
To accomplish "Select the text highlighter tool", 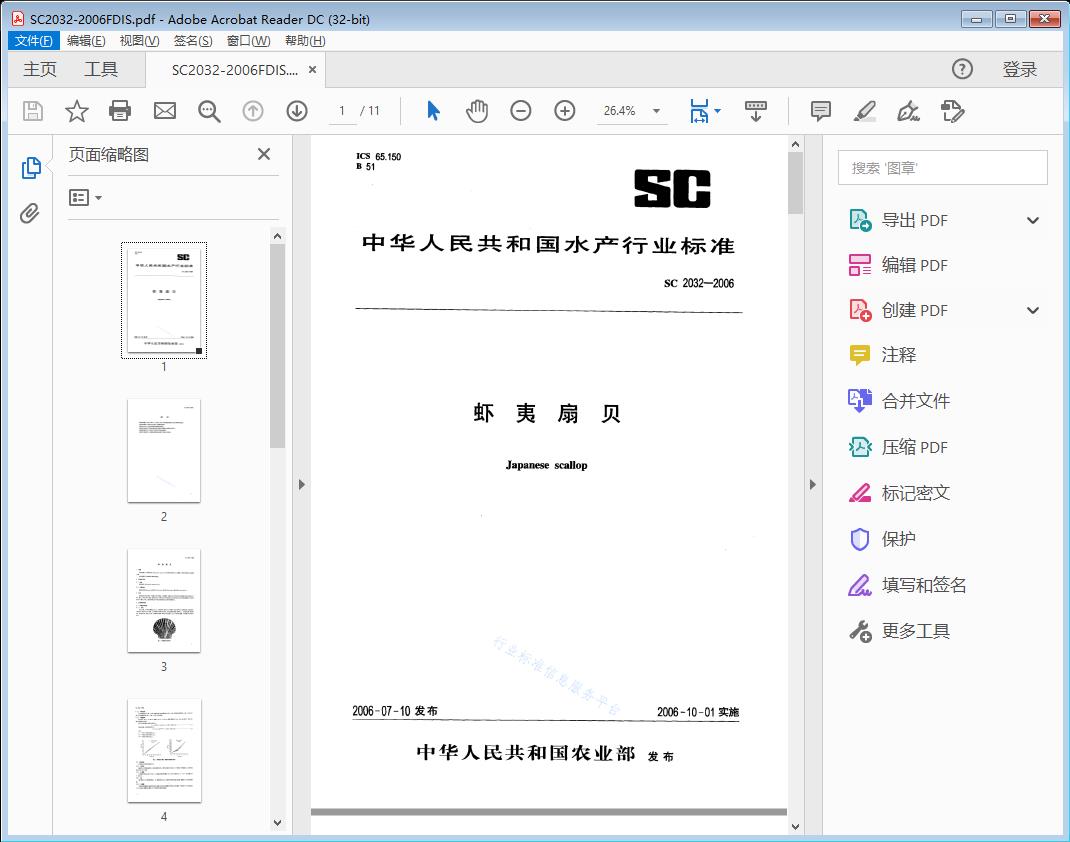I will (x=864, y=111).
